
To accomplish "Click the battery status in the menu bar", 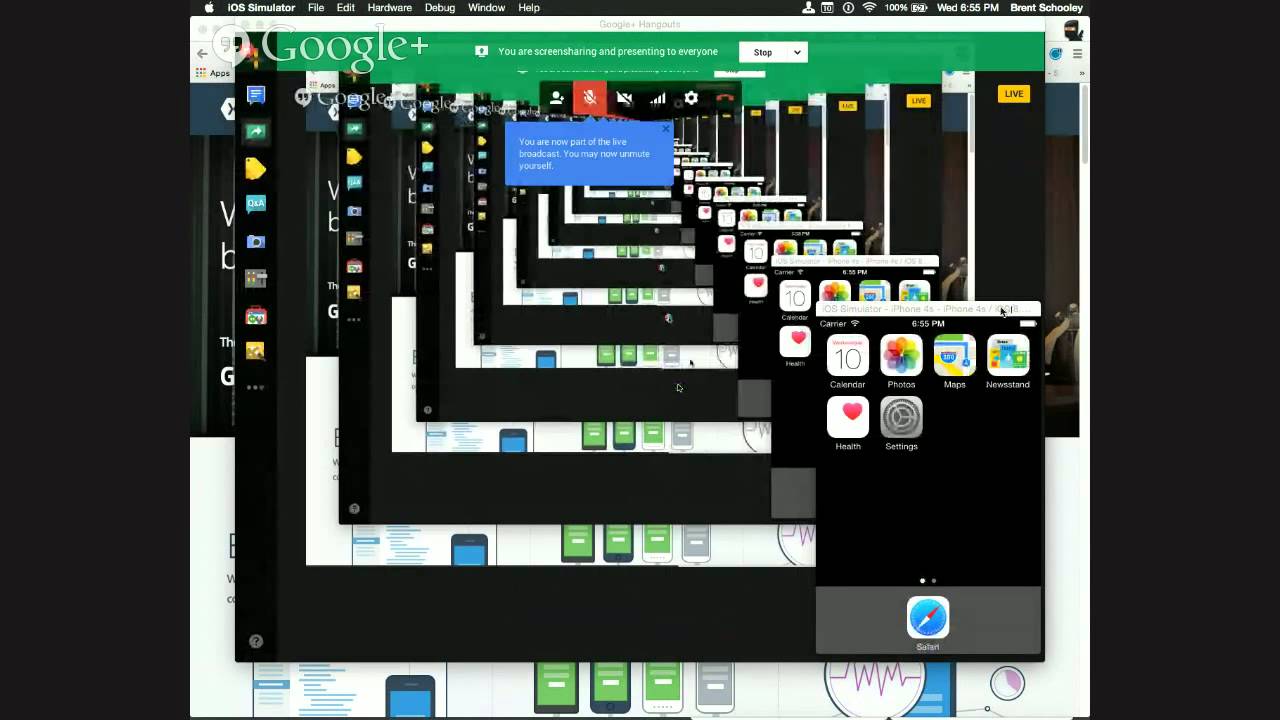I will [905, 8].
